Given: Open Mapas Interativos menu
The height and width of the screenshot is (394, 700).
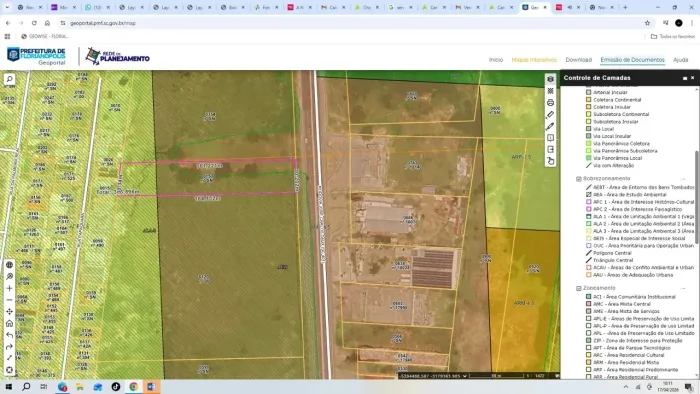Looking at the screenshot, I should [x=534, y=60].
